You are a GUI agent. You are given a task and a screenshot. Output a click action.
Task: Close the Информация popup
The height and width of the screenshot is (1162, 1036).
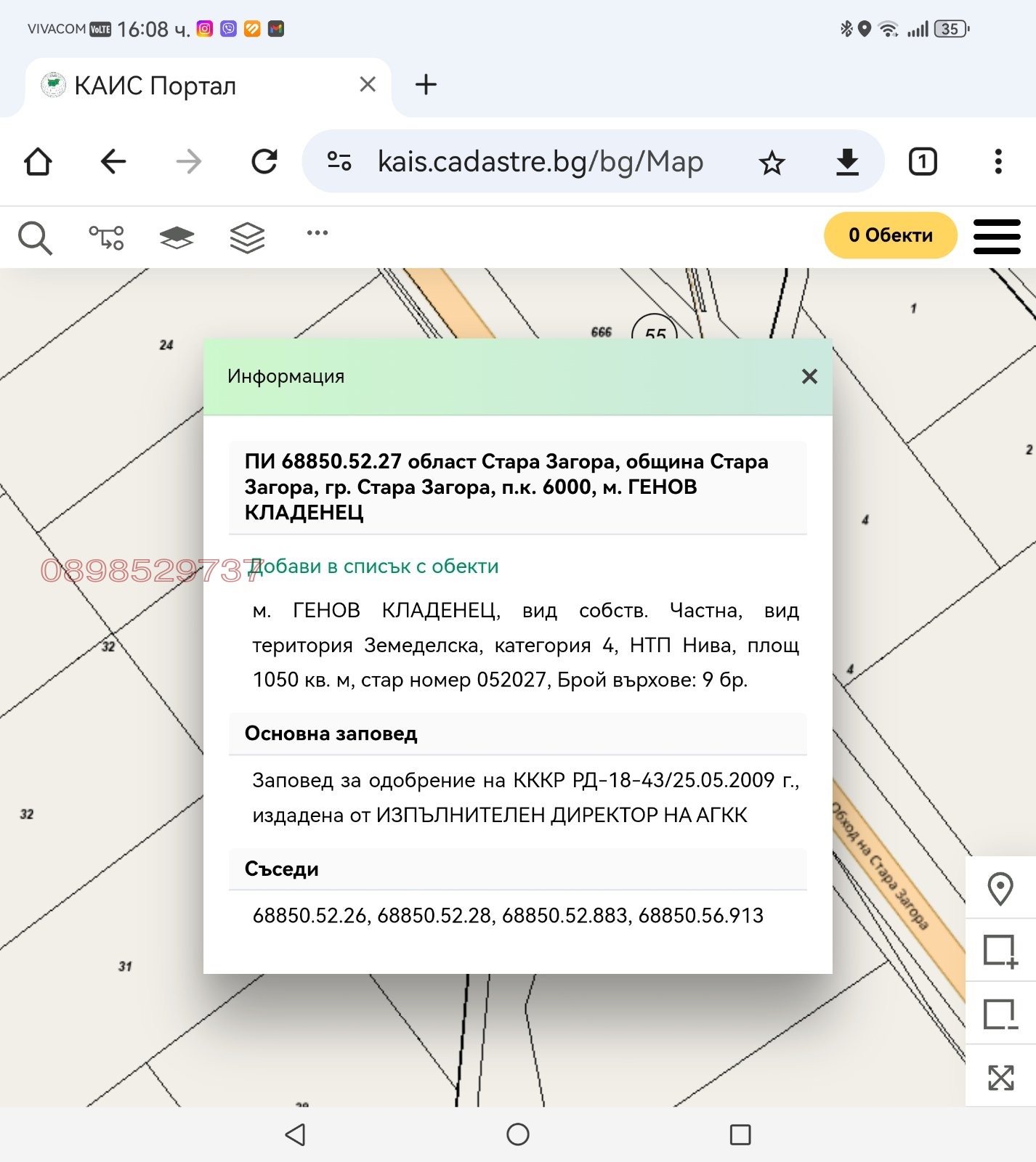[809, 376]
